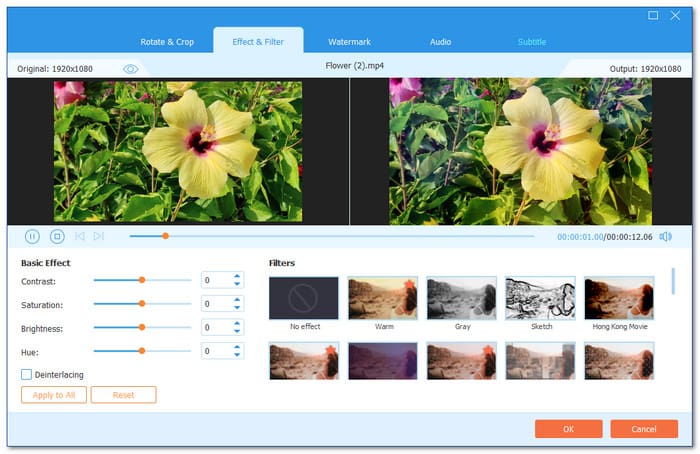The image size is (700, 454).
Task: Increase the Saturation value with up arrow
Action: (237, 300)
